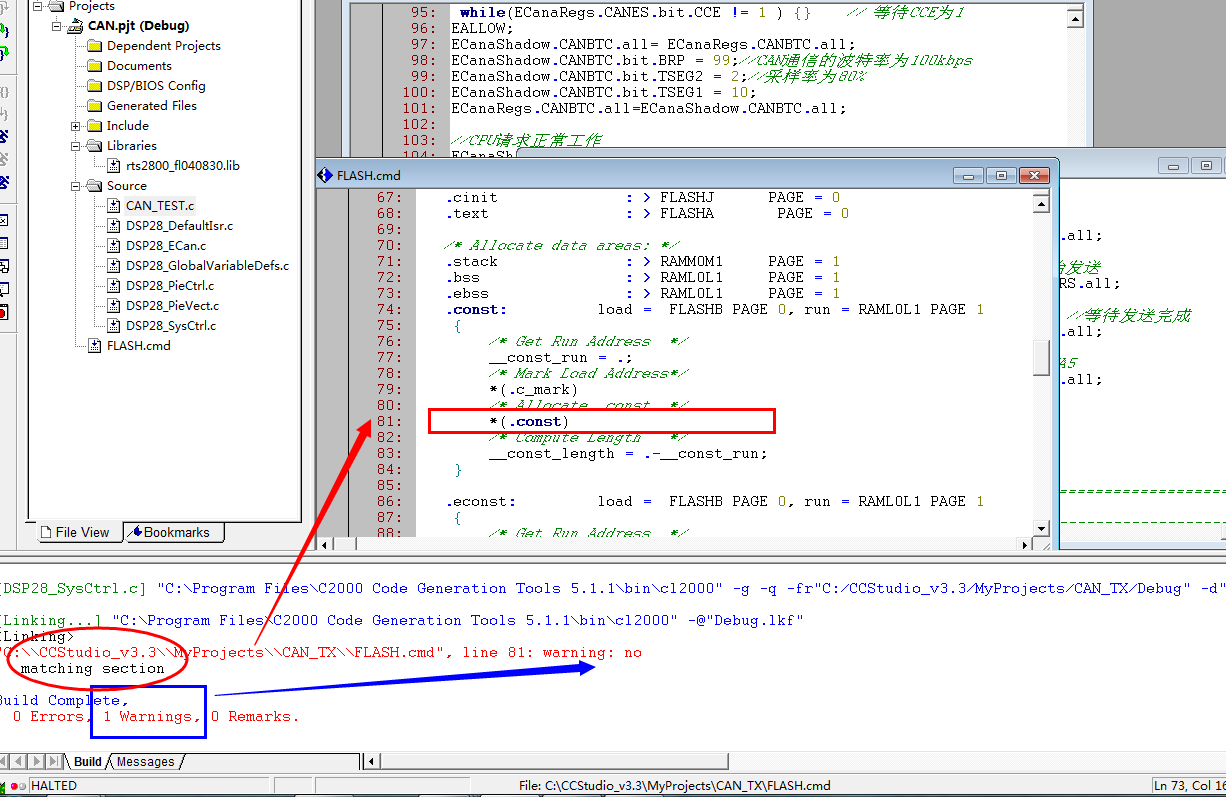Image resolution: width=1226 pixels, height=797 pixels.
Task: Click the file path in status bar
Action: [673, 786]
